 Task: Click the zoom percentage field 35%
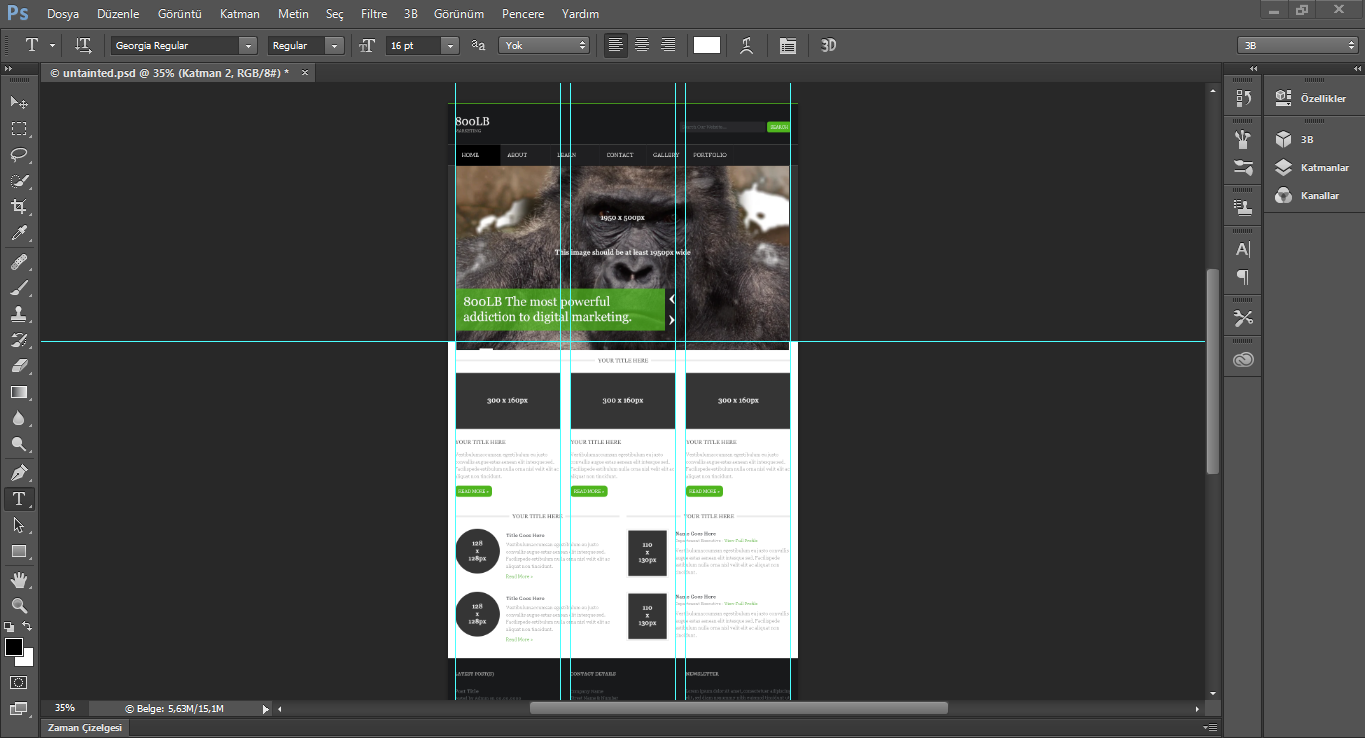pyautogui.click(x=65, y=708)
